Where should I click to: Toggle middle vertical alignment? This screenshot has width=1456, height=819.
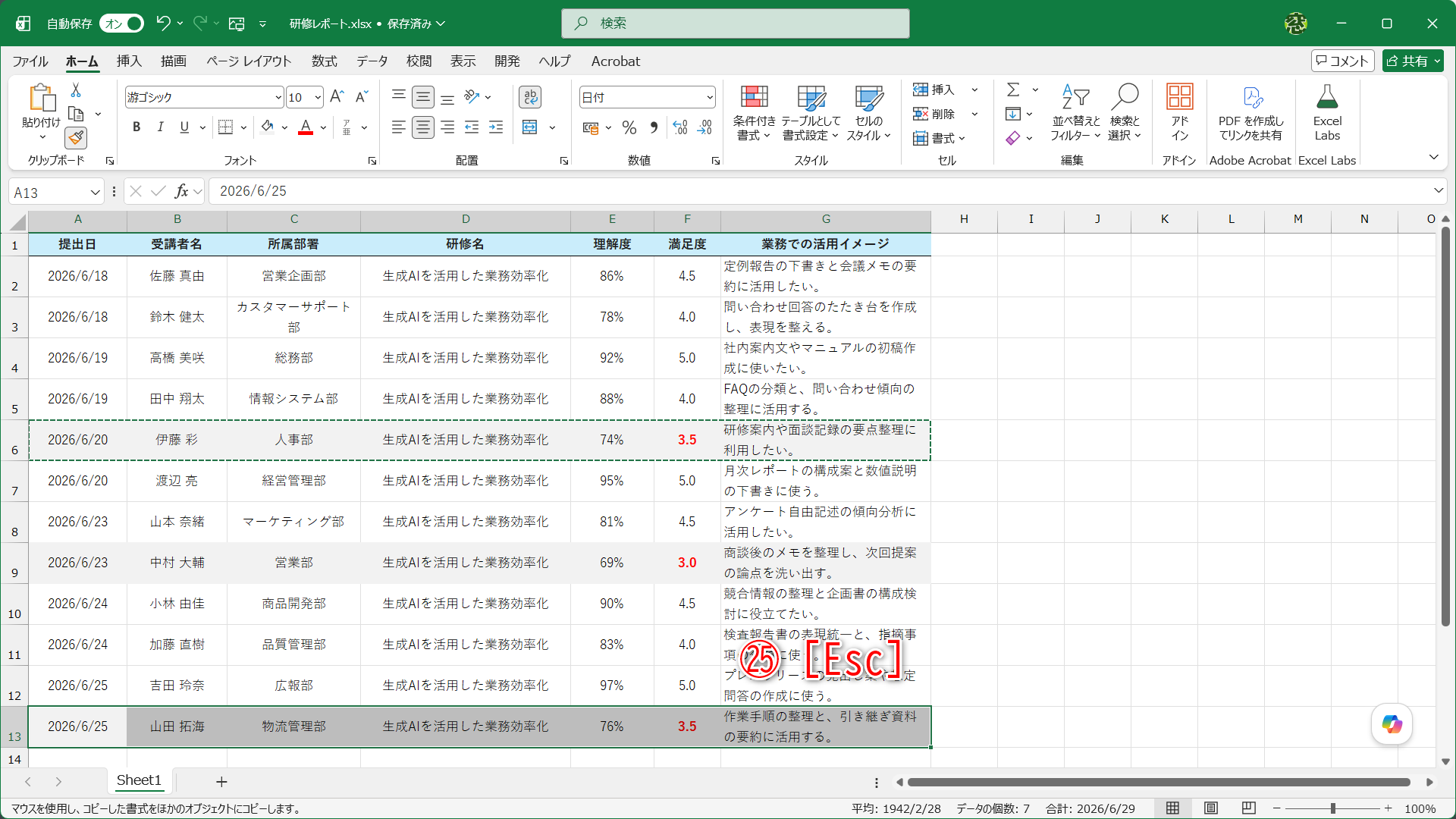tap(423, 96)
